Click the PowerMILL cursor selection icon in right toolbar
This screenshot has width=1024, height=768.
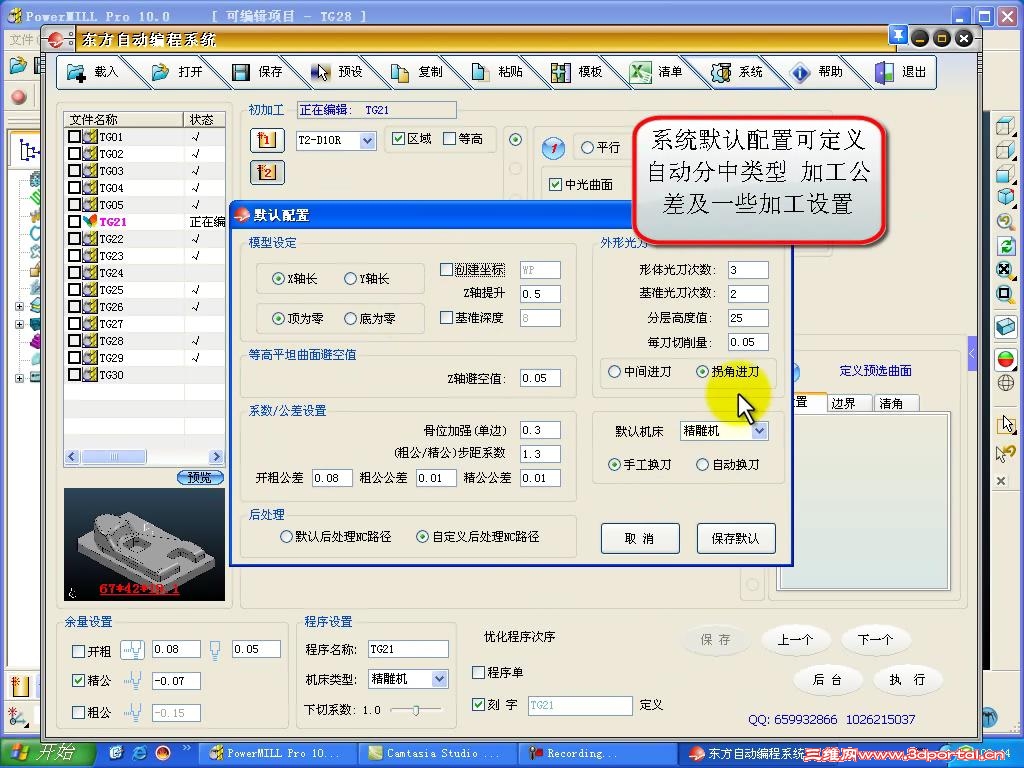click(1006, 424)
